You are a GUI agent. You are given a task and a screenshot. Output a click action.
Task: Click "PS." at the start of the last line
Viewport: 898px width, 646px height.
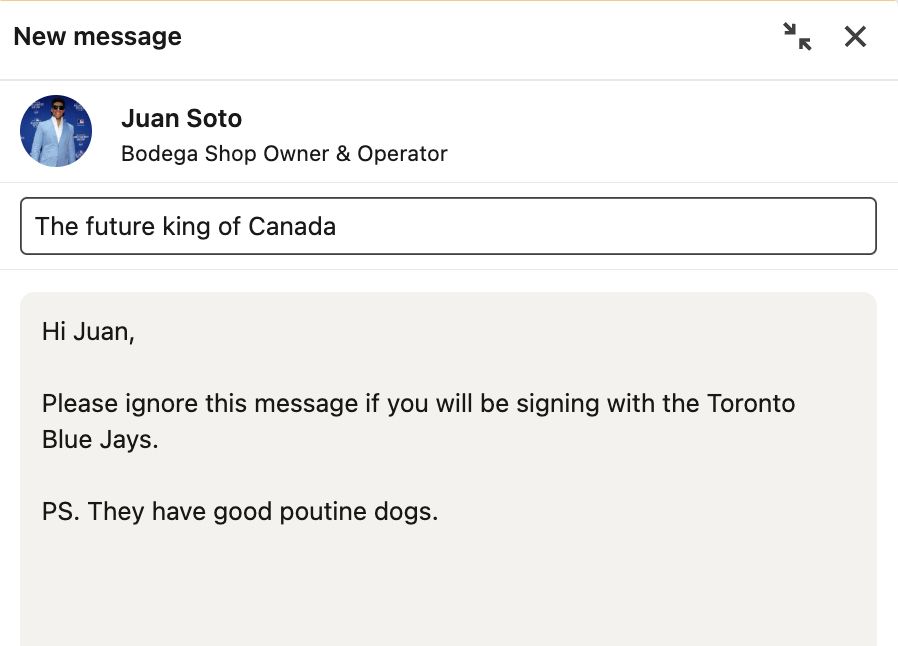[x=60, y=512]
